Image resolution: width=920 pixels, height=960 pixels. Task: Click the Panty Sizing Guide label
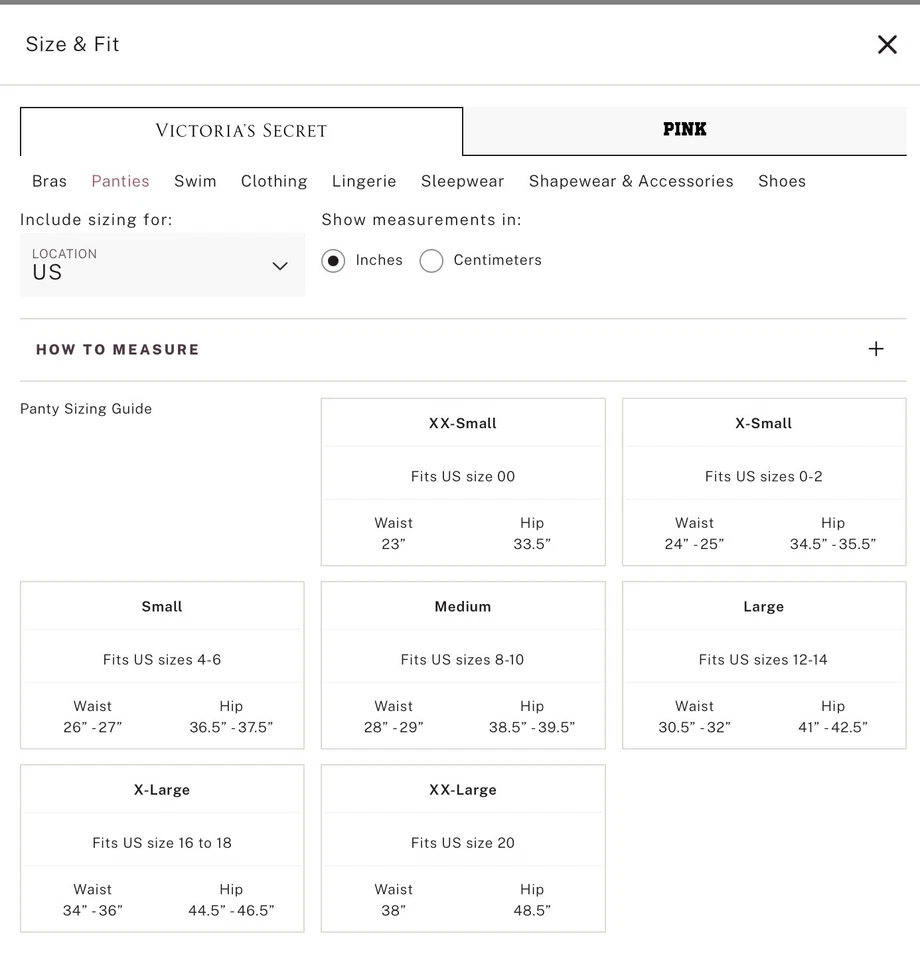point(86,409)
